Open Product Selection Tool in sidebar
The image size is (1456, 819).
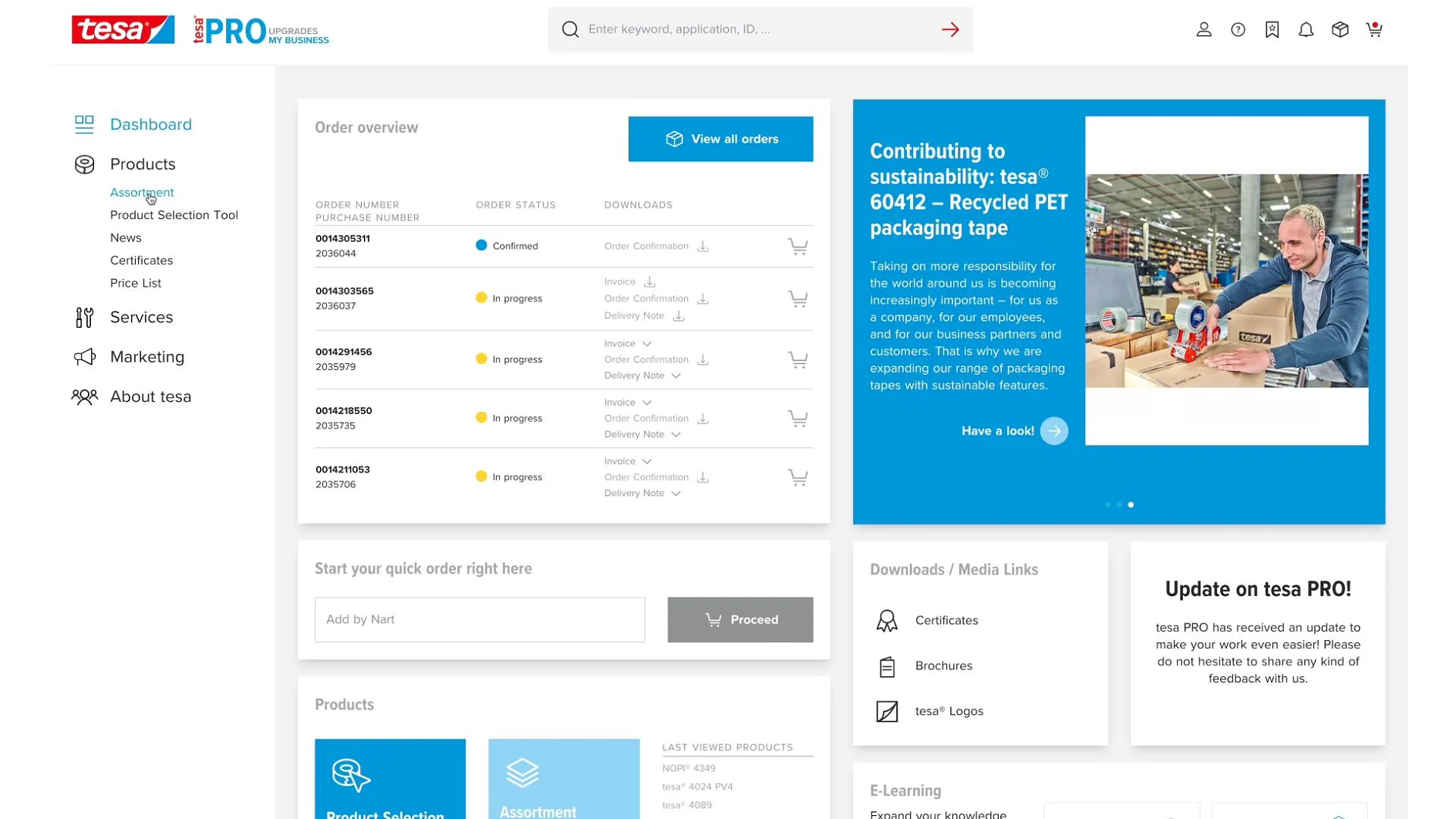(x=174, y=215)
